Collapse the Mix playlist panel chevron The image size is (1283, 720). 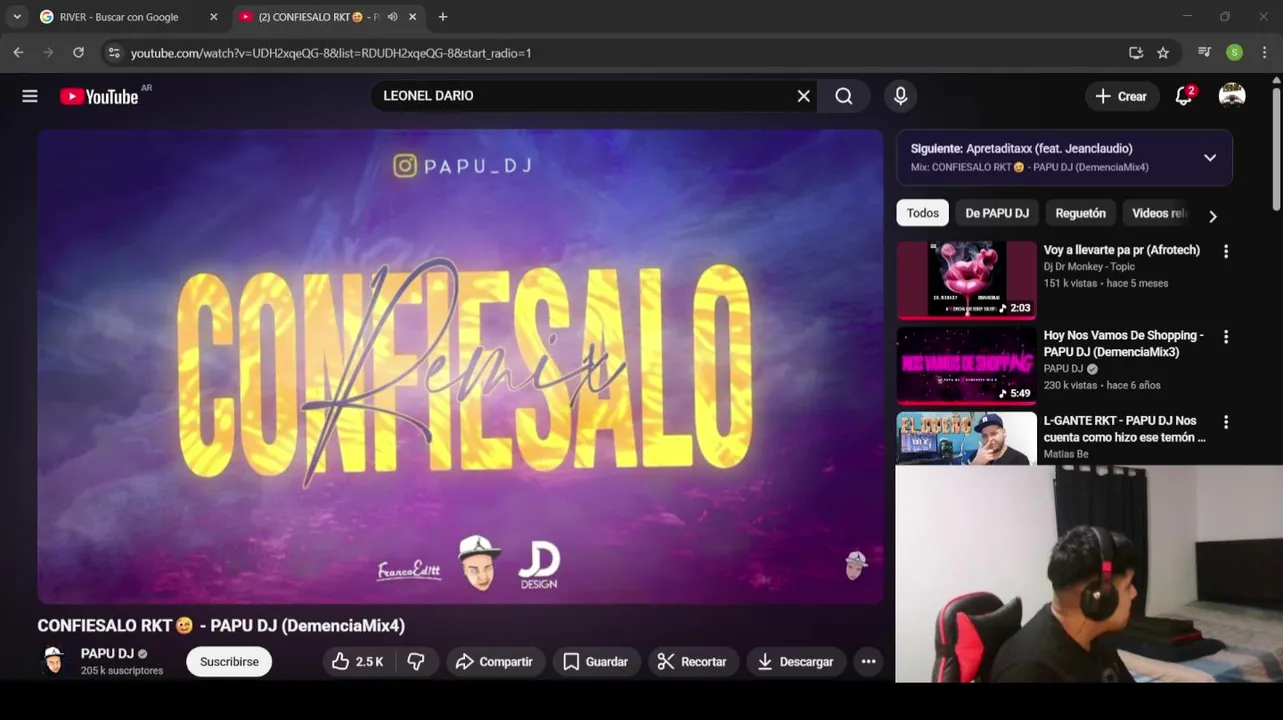1210,158
